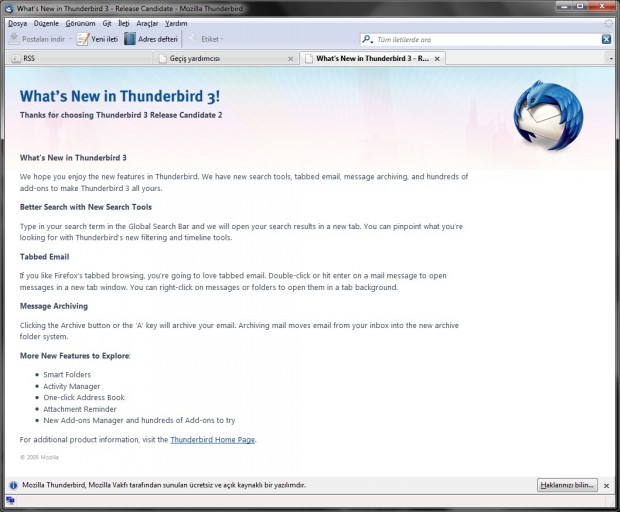Click the "Message Archiving" heading
This screenshot has height=512, width=620.
pos(54,306)
